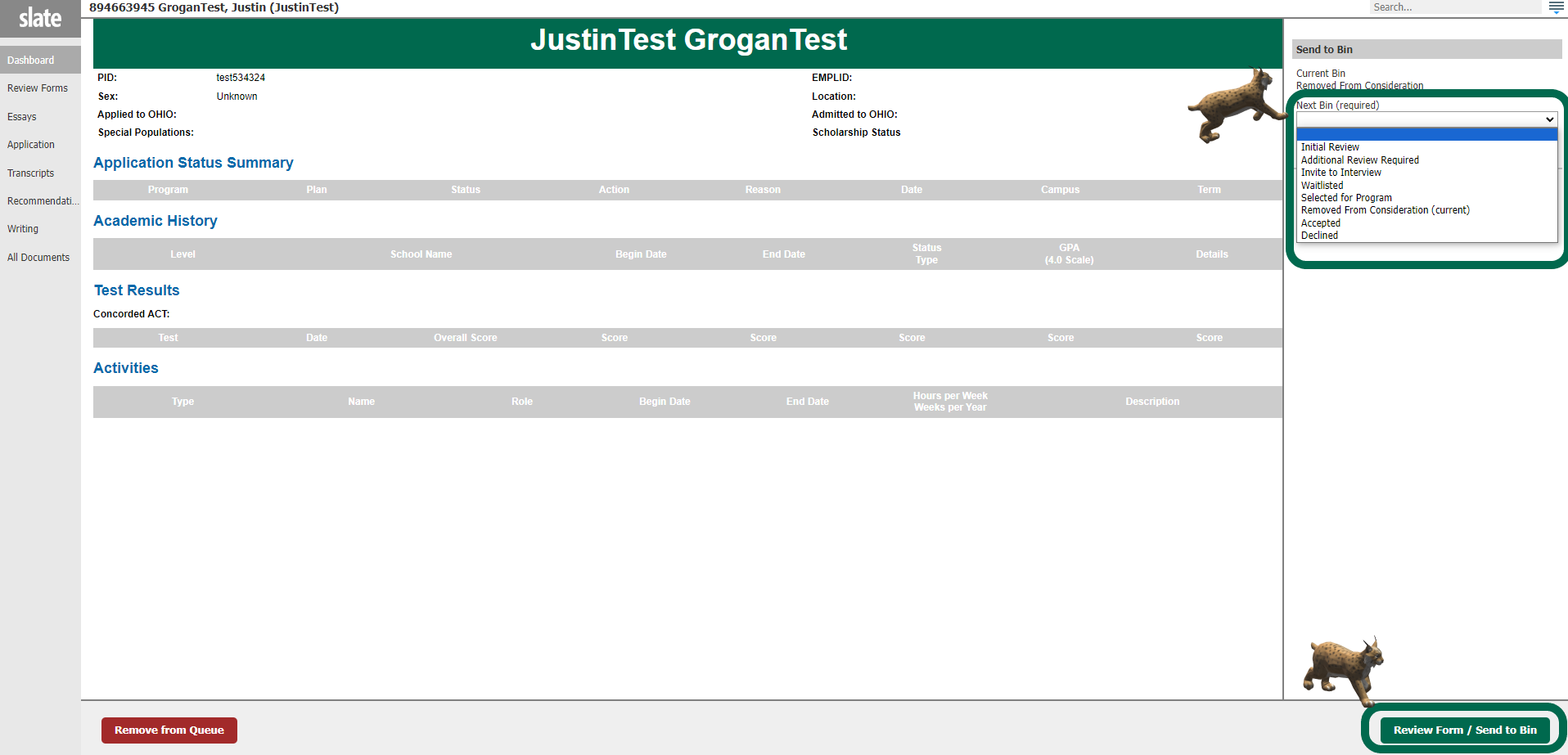Click the Concorded ACT label
Viewport: 1568px width, 755px height.
click(132, 314)
